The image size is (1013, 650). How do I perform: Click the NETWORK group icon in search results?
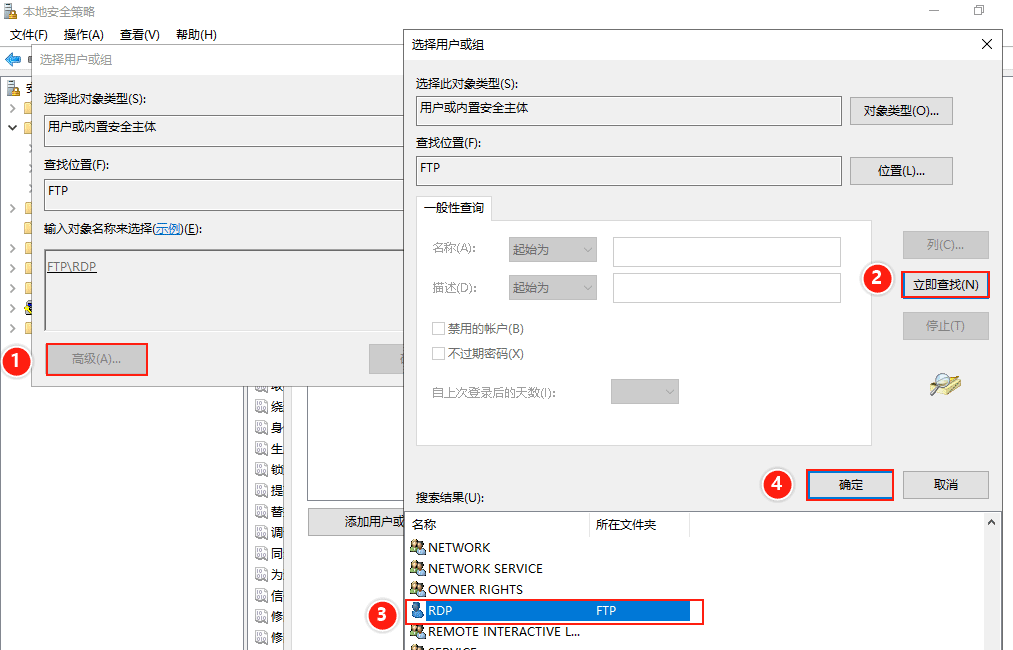[x=417, y=547]
